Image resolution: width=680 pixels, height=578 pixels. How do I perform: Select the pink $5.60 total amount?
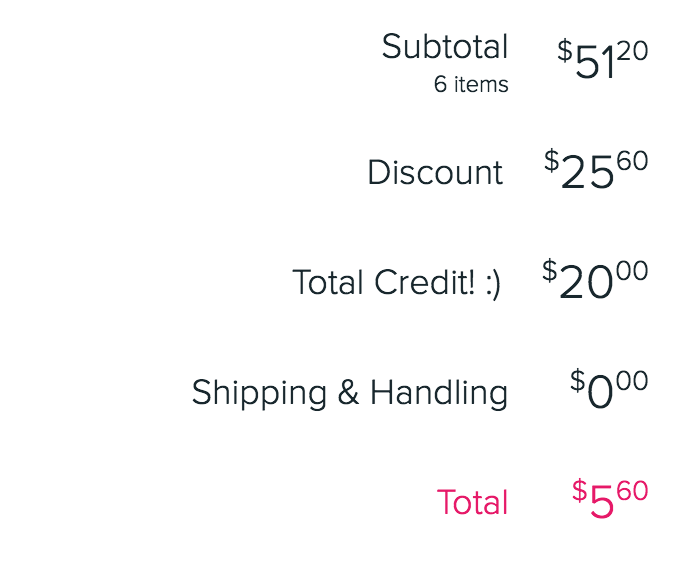click(x=610, y=499)
